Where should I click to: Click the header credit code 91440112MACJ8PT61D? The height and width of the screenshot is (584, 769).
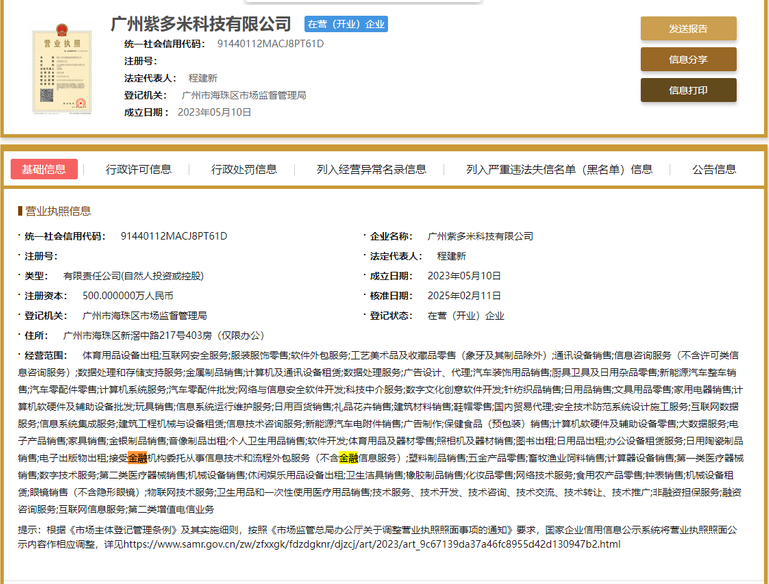[270, 44]
